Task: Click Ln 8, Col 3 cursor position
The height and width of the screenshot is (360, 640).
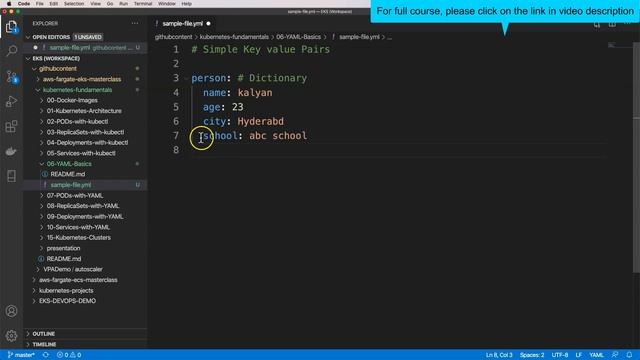Action: [x=499, y=355]
